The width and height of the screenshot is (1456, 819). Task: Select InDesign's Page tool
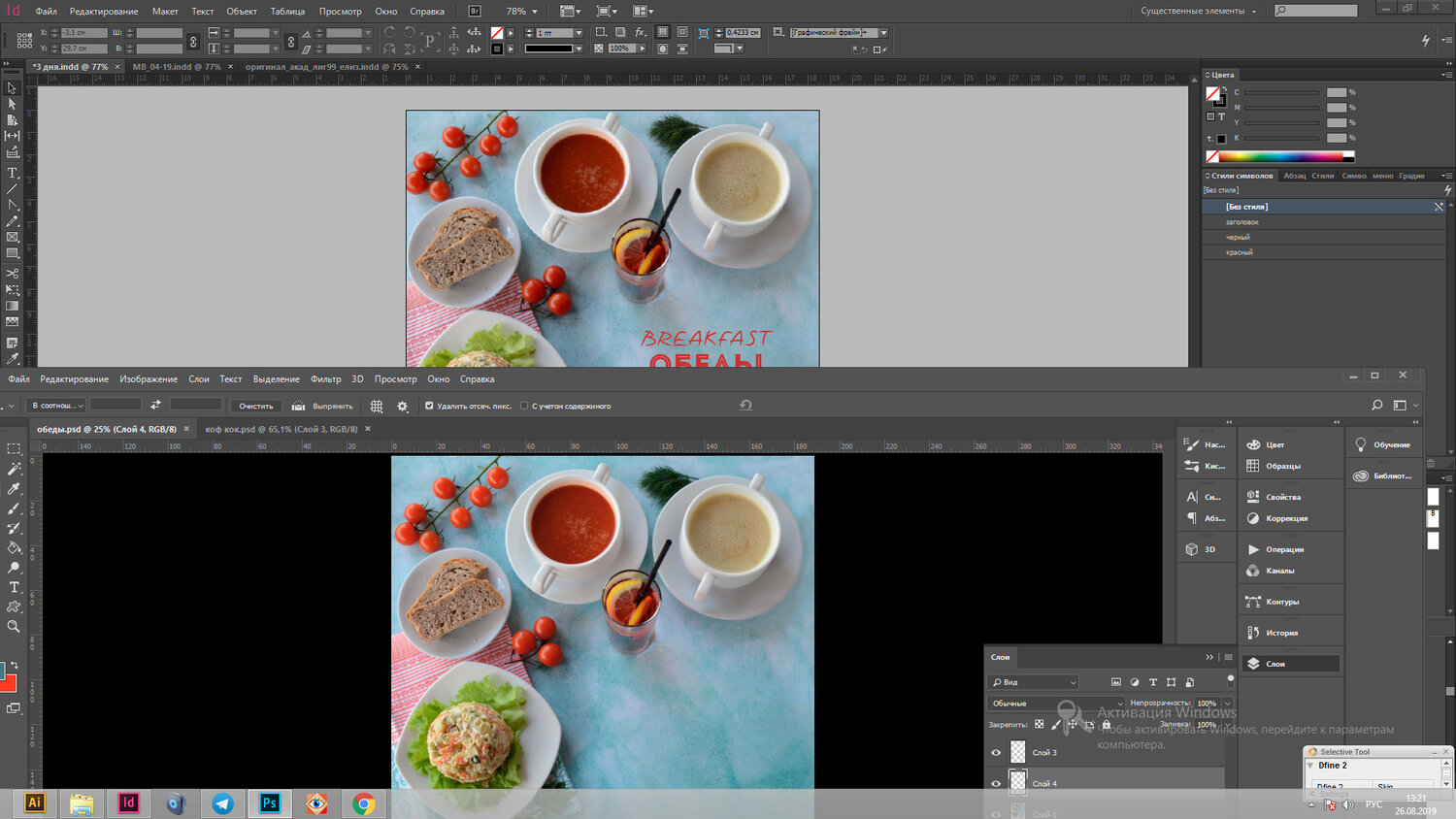click(x=12, y=120)
